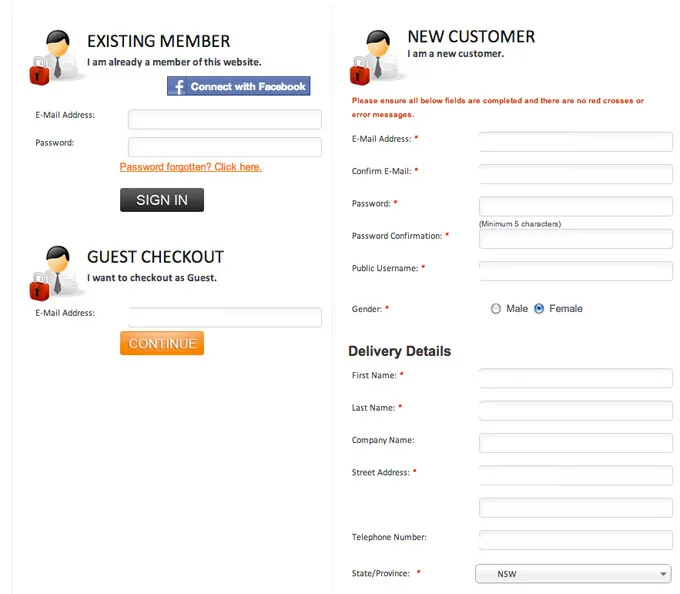Focus the Public Username field

click(x=575, y=271)
